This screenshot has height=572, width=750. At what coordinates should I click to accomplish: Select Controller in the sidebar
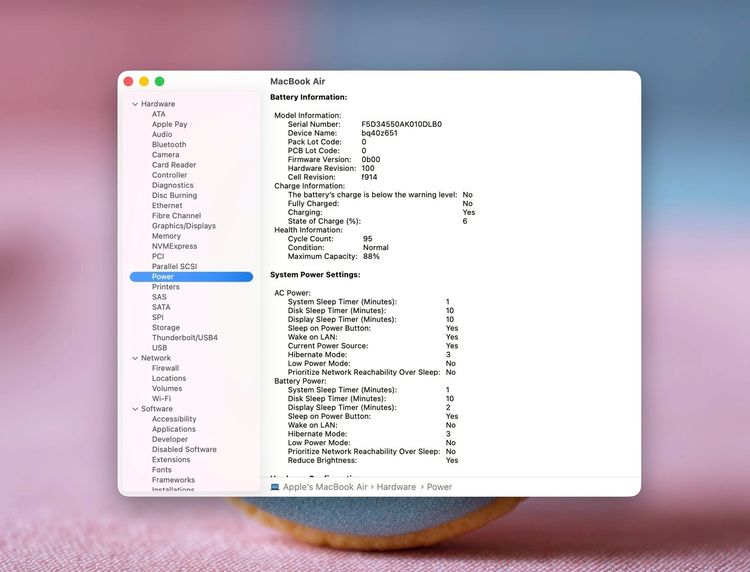click(x=169, y=175)
